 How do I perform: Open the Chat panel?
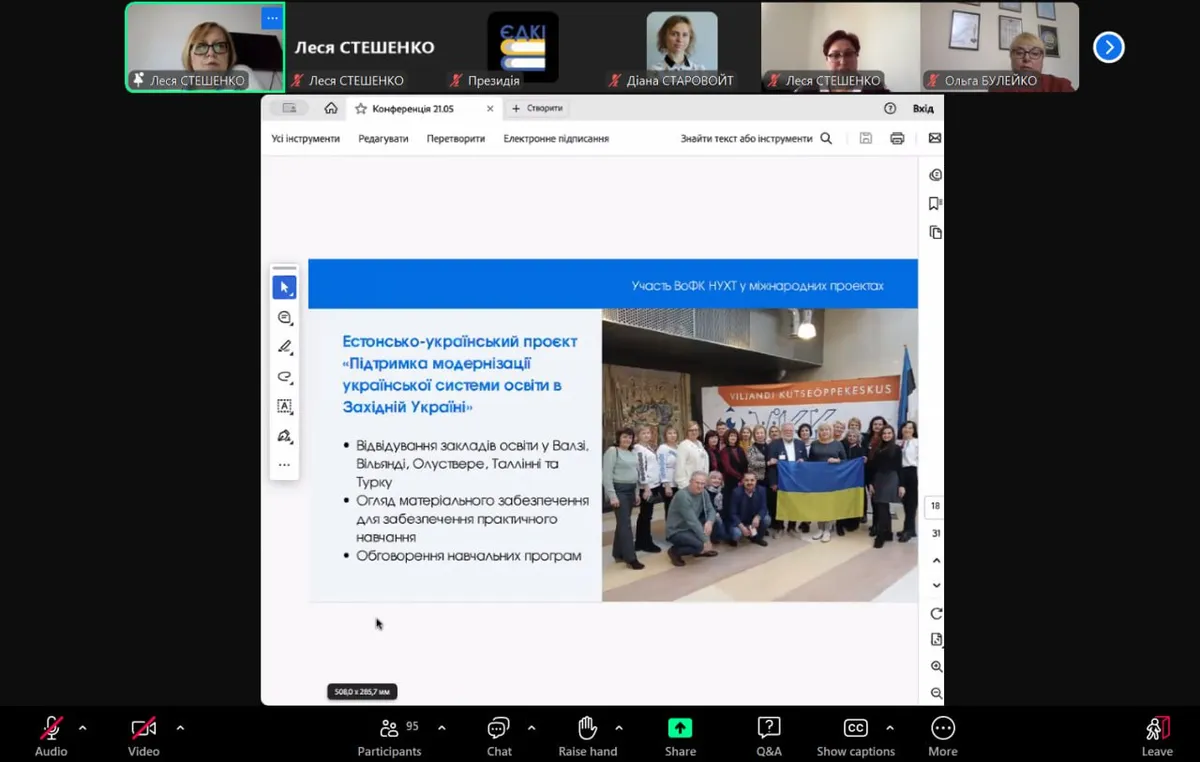[x=499, y=736]
